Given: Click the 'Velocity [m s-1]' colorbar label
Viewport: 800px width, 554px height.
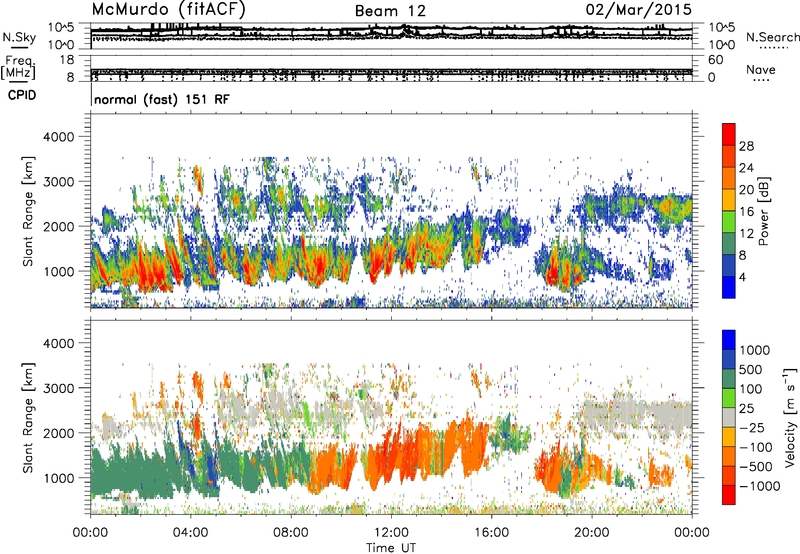Looking at the screenshot, I should 790,417.
